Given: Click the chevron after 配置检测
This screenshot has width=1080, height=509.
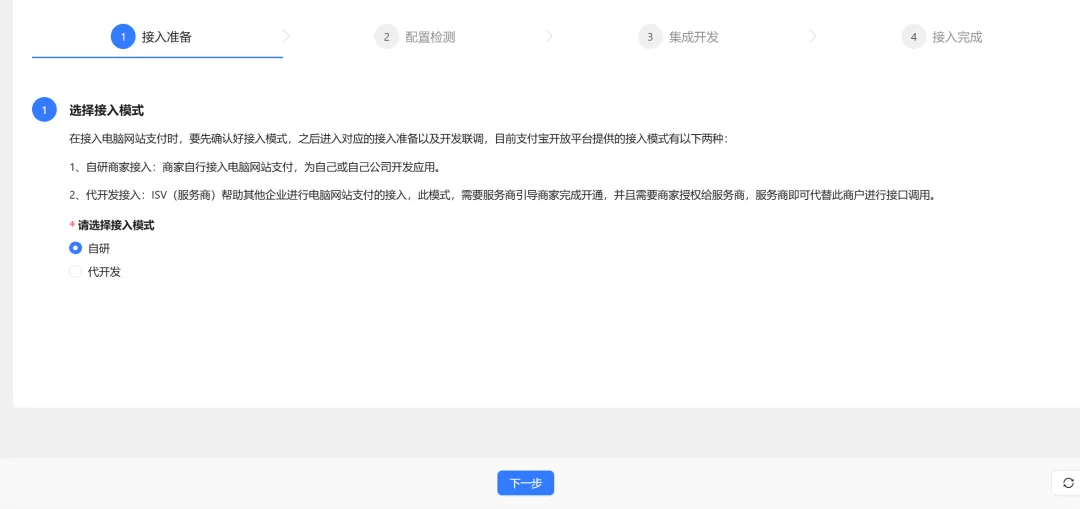Looking at the screenshot, I should click(x=550, y=36).
